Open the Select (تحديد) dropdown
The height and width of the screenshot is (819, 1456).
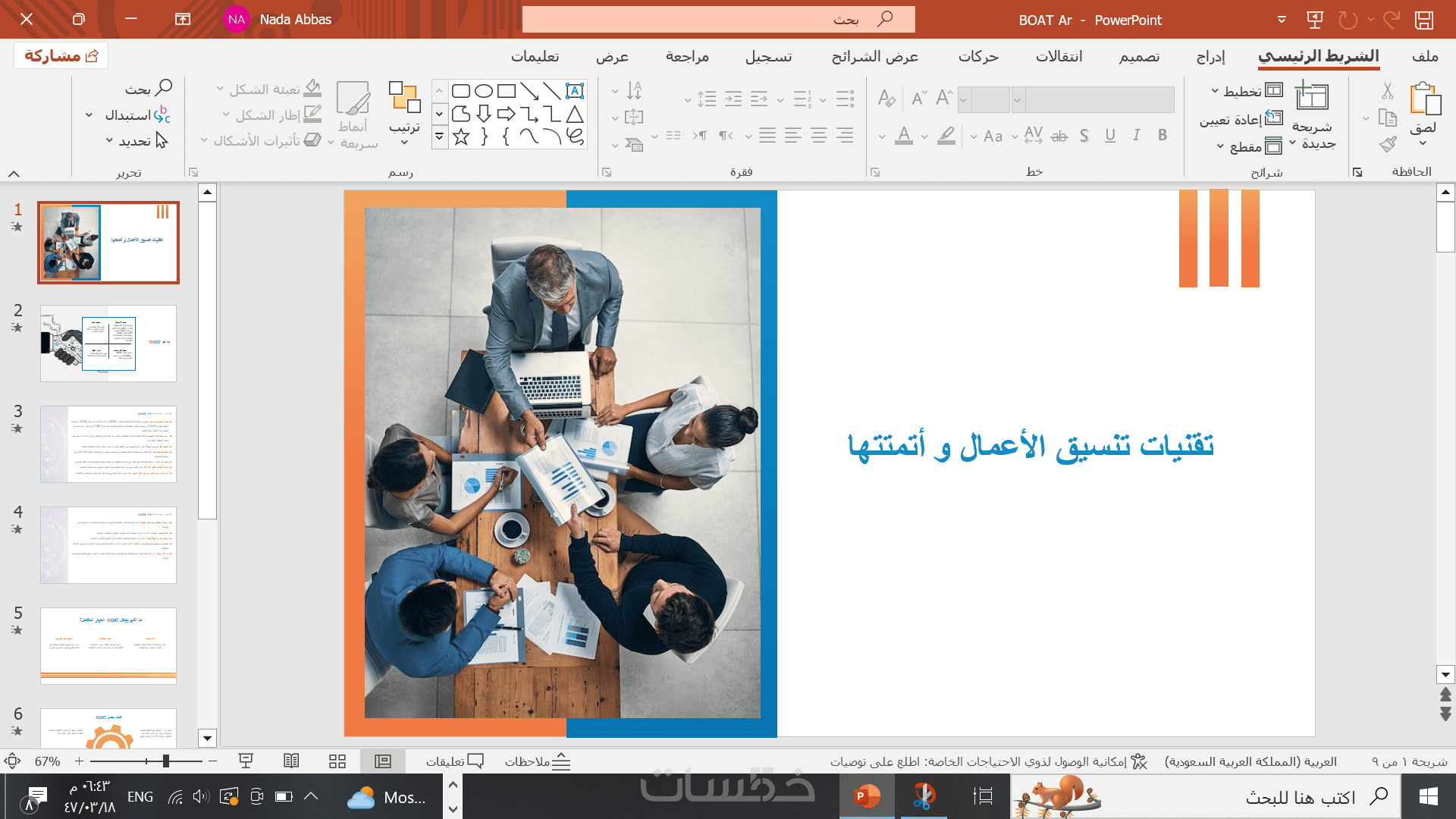(x=135, y=141)
